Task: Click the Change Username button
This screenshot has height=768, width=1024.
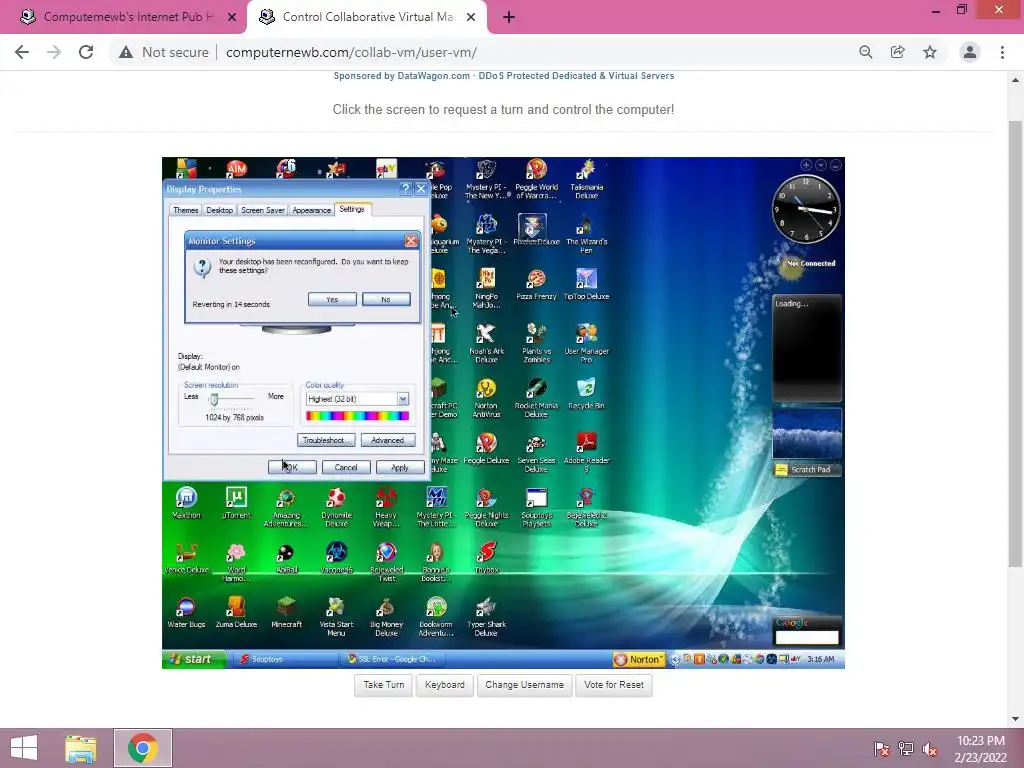Action: (524, 685)
